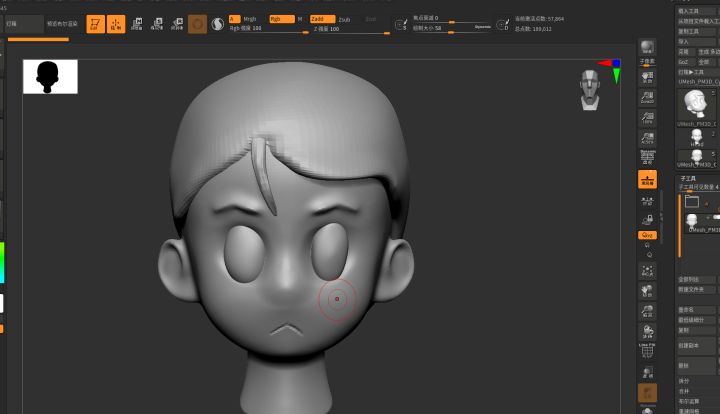The image size is (720, 414).
Task: Open the silhouette thumbnail preview
Action: (50, 76)
